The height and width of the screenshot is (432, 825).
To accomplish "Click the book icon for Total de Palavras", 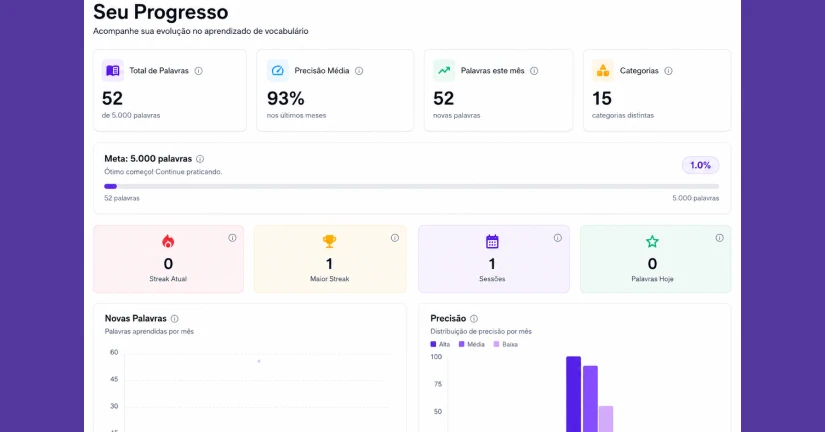I will [x=113, y=71].
